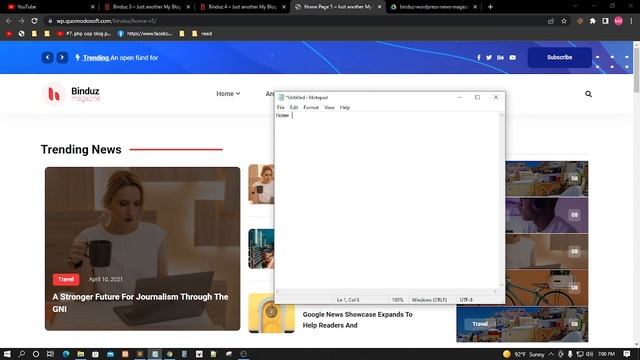This screenshot has width=640, height=360.
Task: Click the next trending news arrow
Action: 62,58
